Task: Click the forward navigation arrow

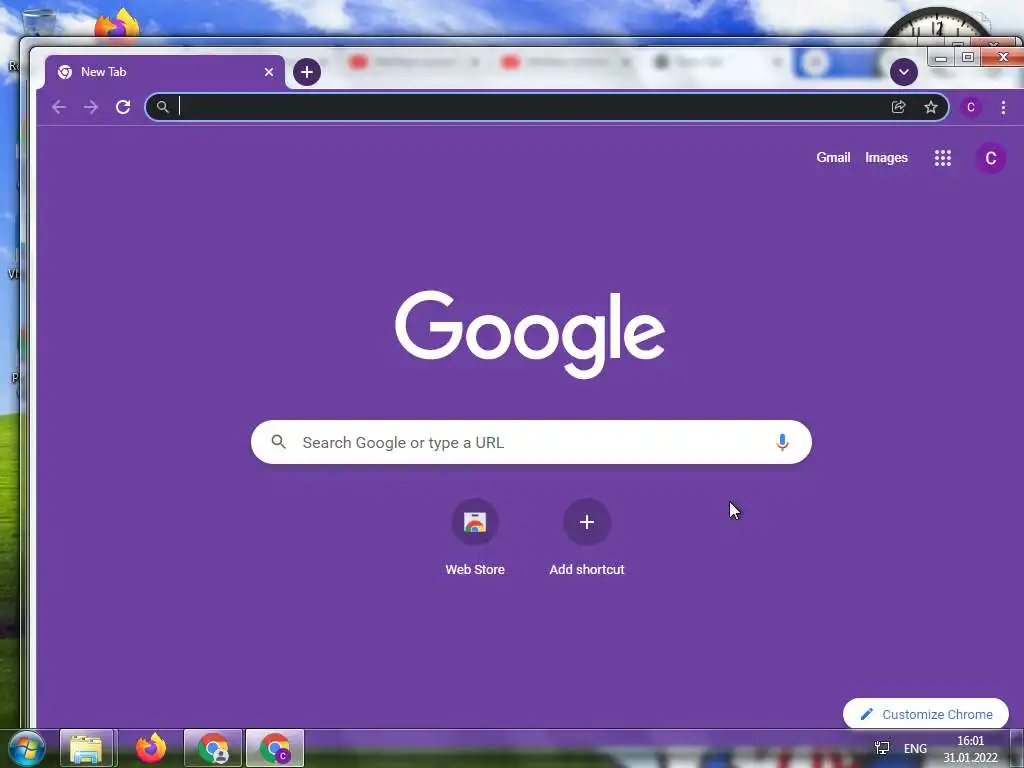Action: (x=91, y=107)
